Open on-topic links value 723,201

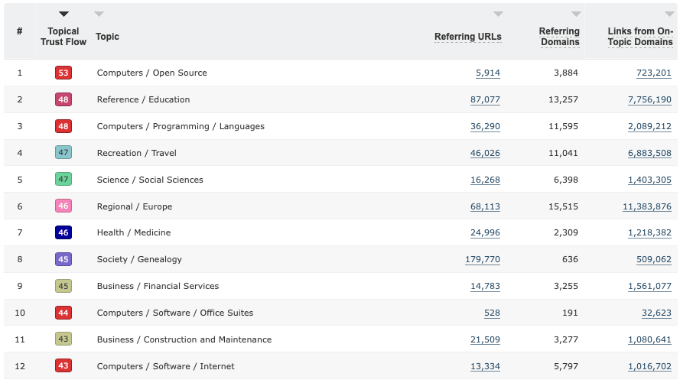click(x=654, y=73)
